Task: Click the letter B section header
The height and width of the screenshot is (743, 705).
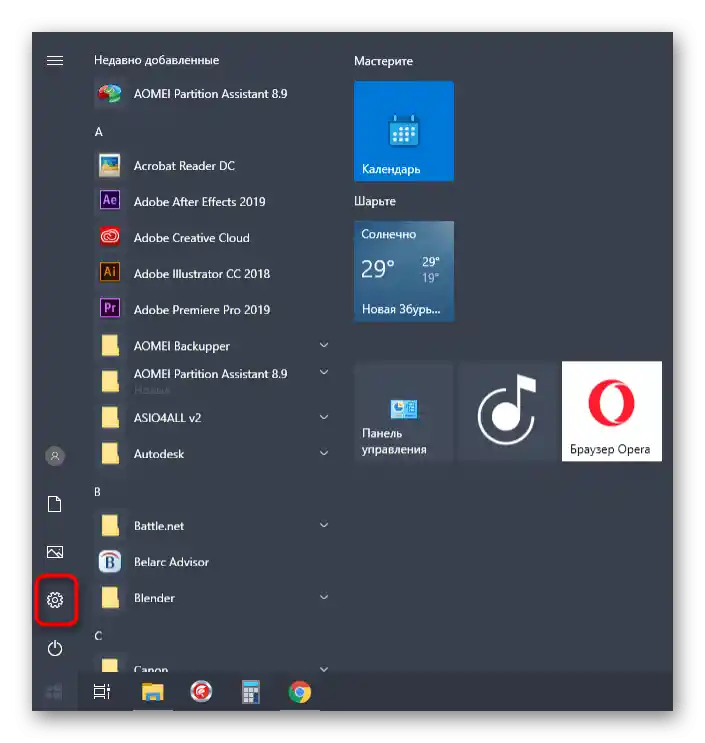Action: [98, 492]
